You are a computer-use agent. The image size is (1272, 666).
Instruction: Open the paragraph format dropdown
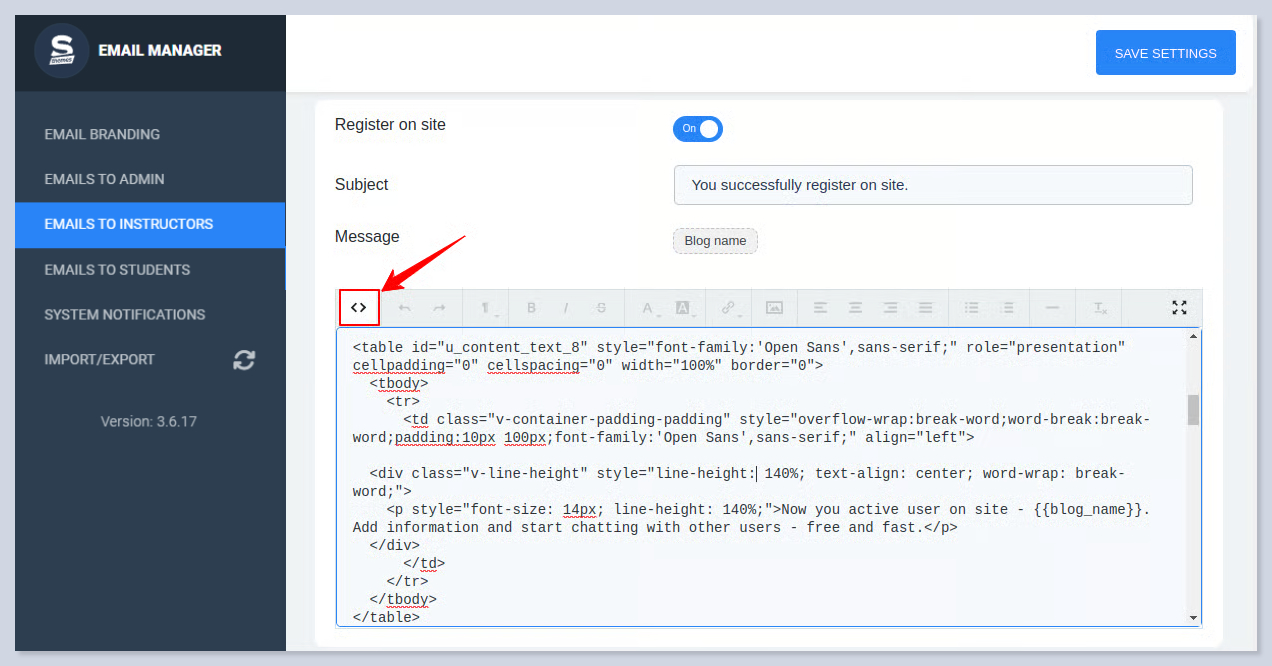pos(485,308)
